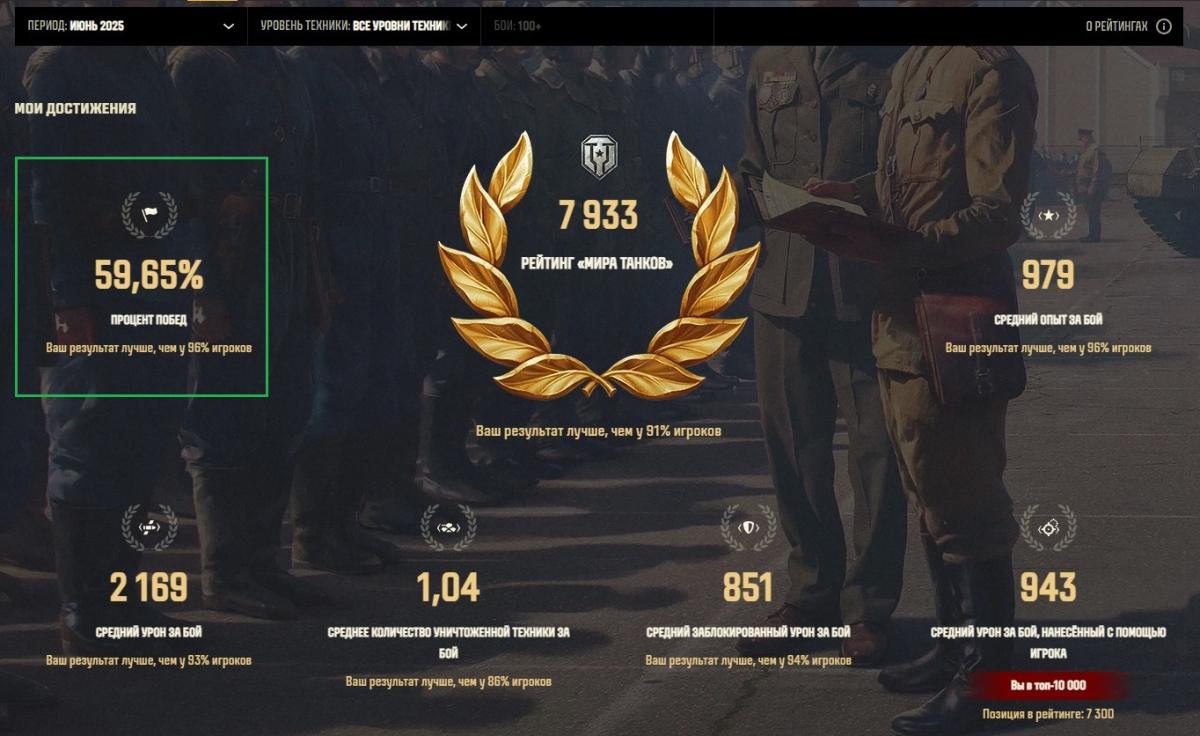Screen dimensions: 1200x736
Task: Select the highlighted Процент побед card
Action: (x=141, y=276)
